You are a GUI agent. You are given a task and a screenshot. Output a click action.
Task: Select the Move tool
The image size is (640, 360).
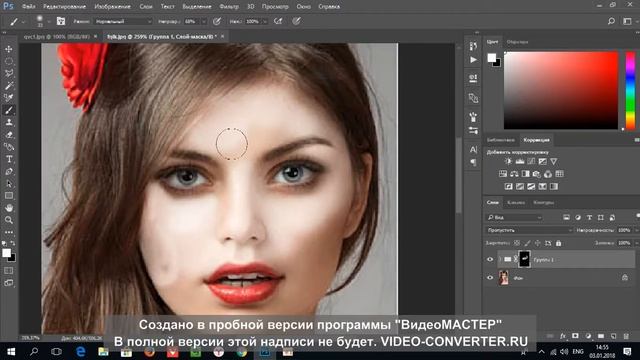9,49
